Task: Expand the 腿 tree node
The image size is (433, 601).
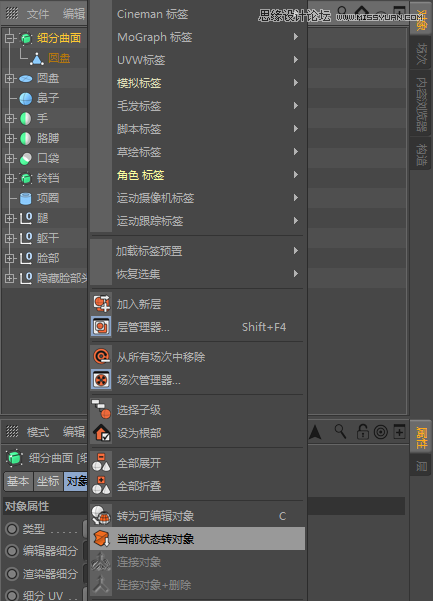Action: coord(10,218)
